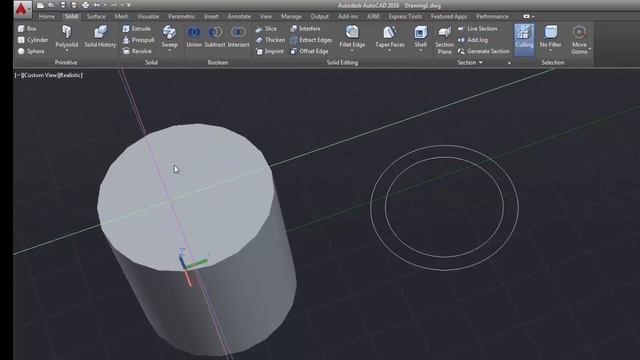Click the Generate Section tool
The image size is (640, 360).
click(484, 51)
